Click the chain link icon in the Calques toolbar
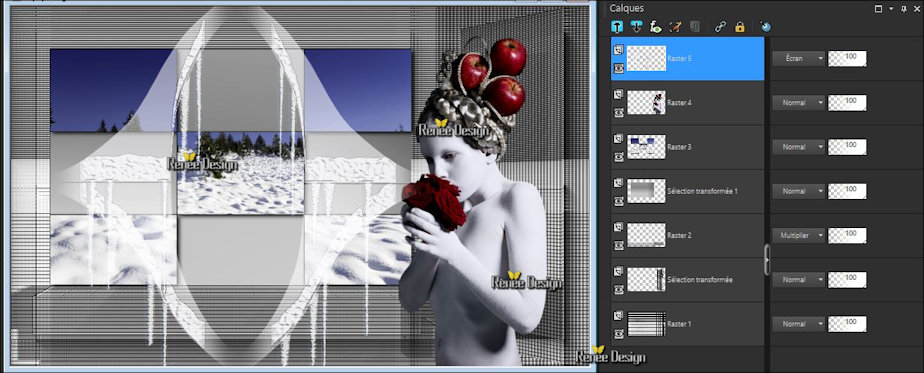924x373 pixels. 720,27
